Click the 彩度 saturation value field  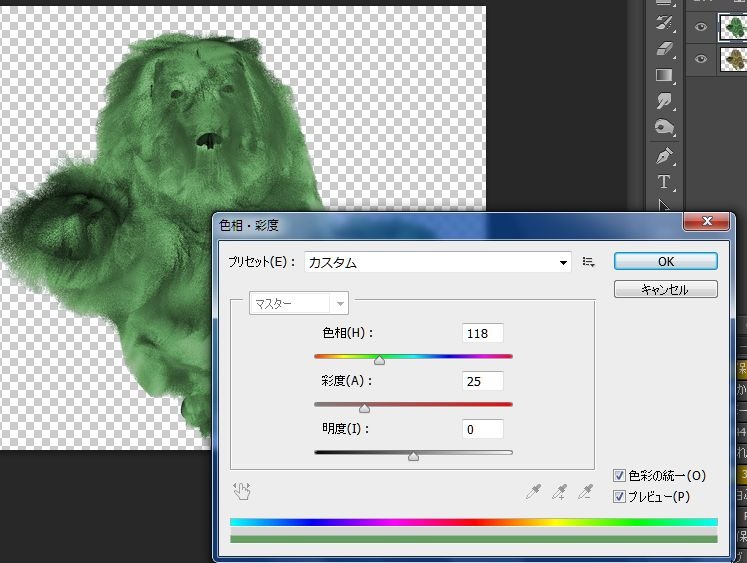pos(483,381)
